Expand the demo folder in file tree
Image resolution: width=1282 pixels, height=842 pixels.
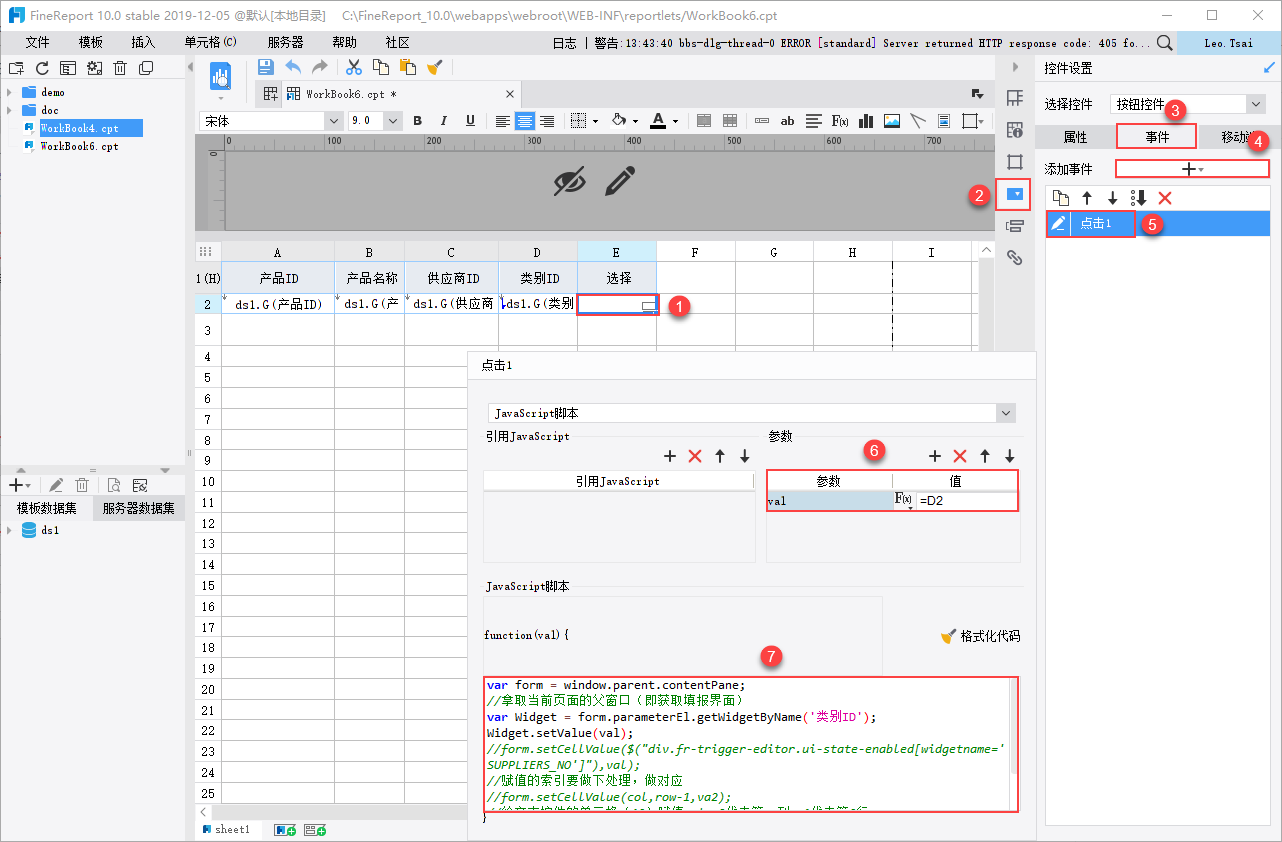click(x=10, y=92)
